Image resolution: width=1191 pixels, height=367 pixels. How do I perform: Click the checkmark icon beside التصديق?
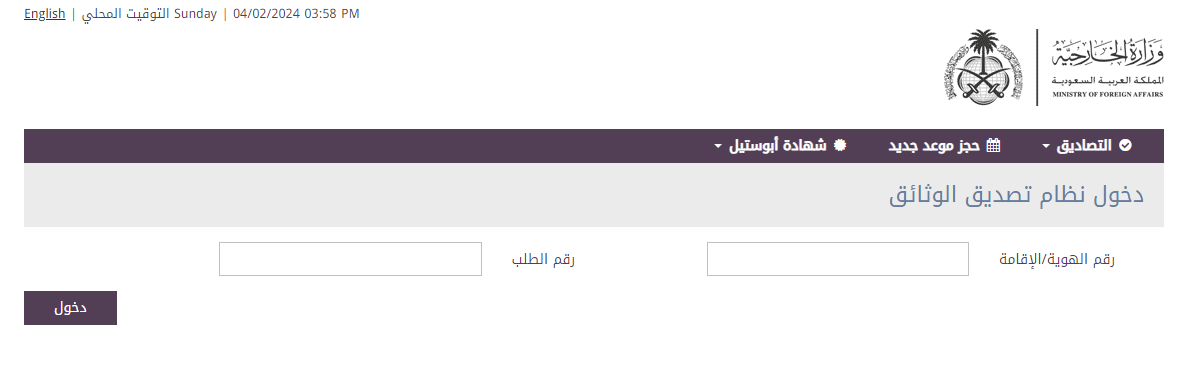[x=1126, y=146]
